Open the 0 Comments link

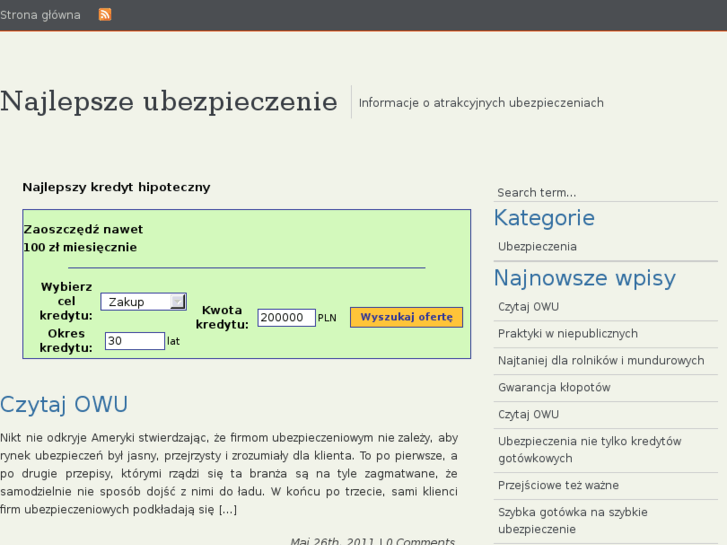(421, 541)
